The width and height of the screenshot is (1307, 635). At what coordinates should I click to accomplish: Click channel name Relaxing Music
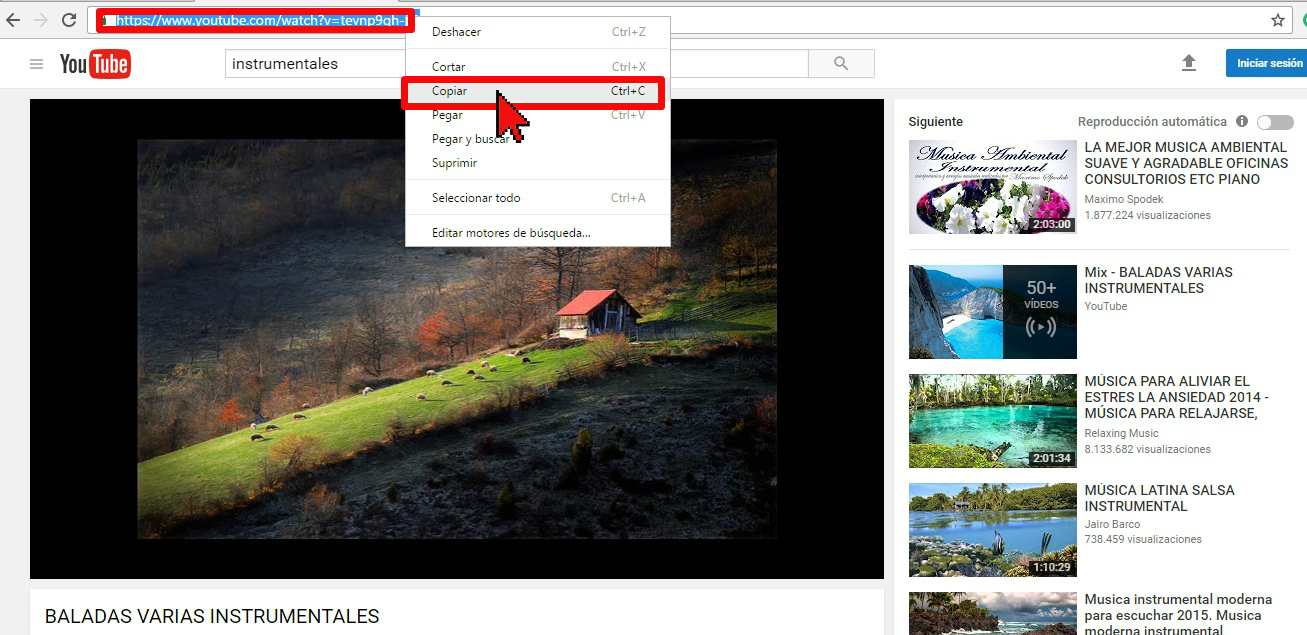click(x=1121, y=433)
